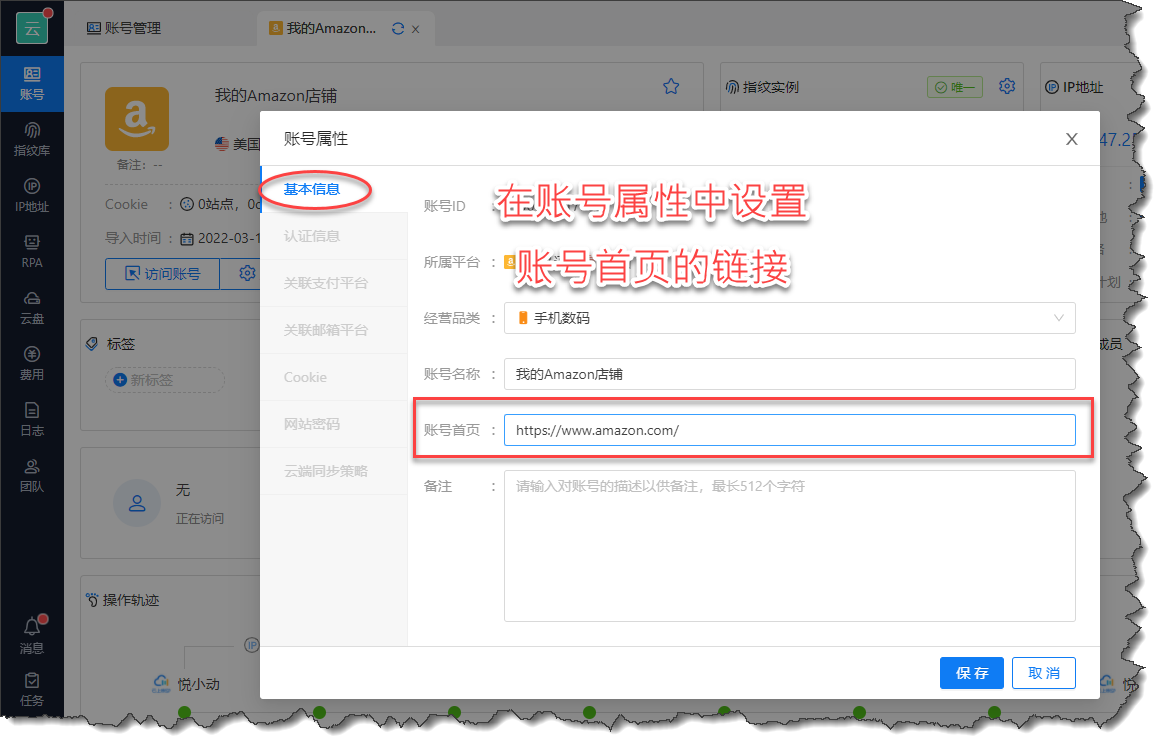
Task: Open gear settings beside 访问账号
Action: point(246,273)
